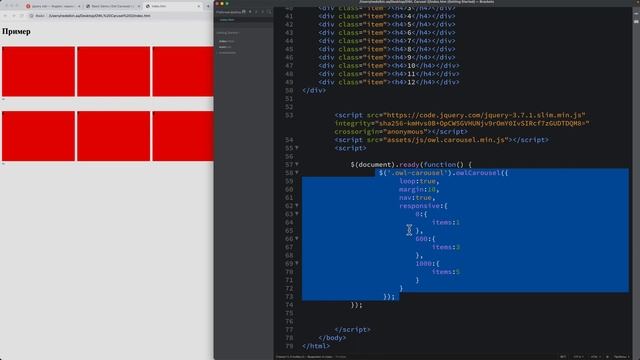This screenshot has height=360, width=640.
Task: Collapse the fold arrow at line 62 responsive
Action: pos(297,205)
